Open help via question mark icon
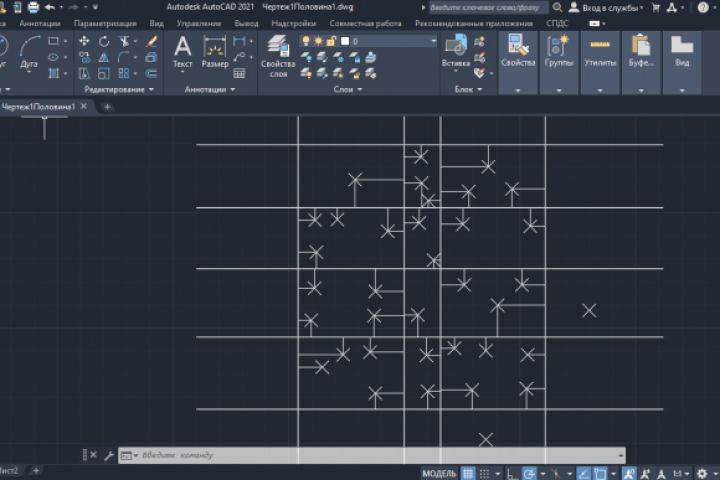This screenshot has height=480, width=720. click(x=703, y=7)
